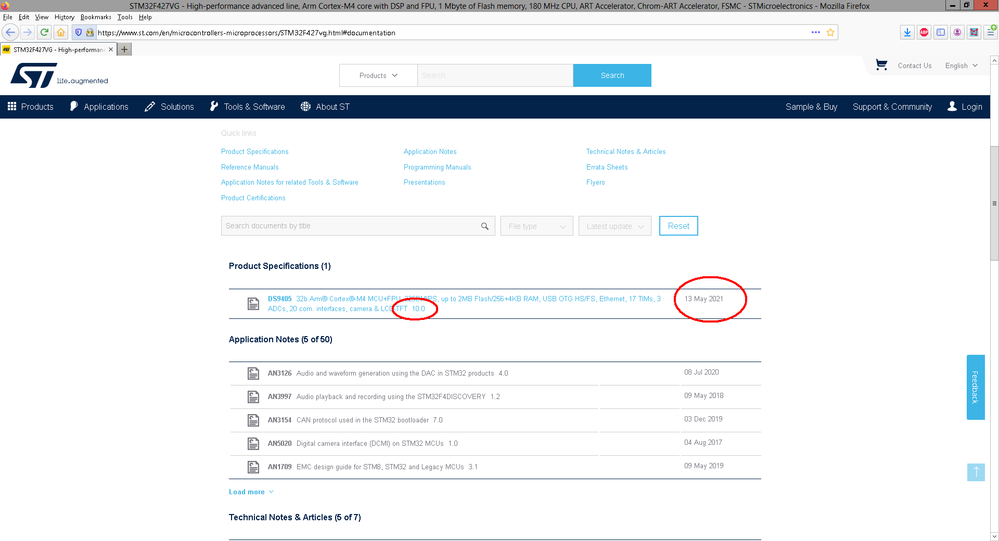Click the blue Search button
Screen dimensions: 999x541
pos(612,75)
